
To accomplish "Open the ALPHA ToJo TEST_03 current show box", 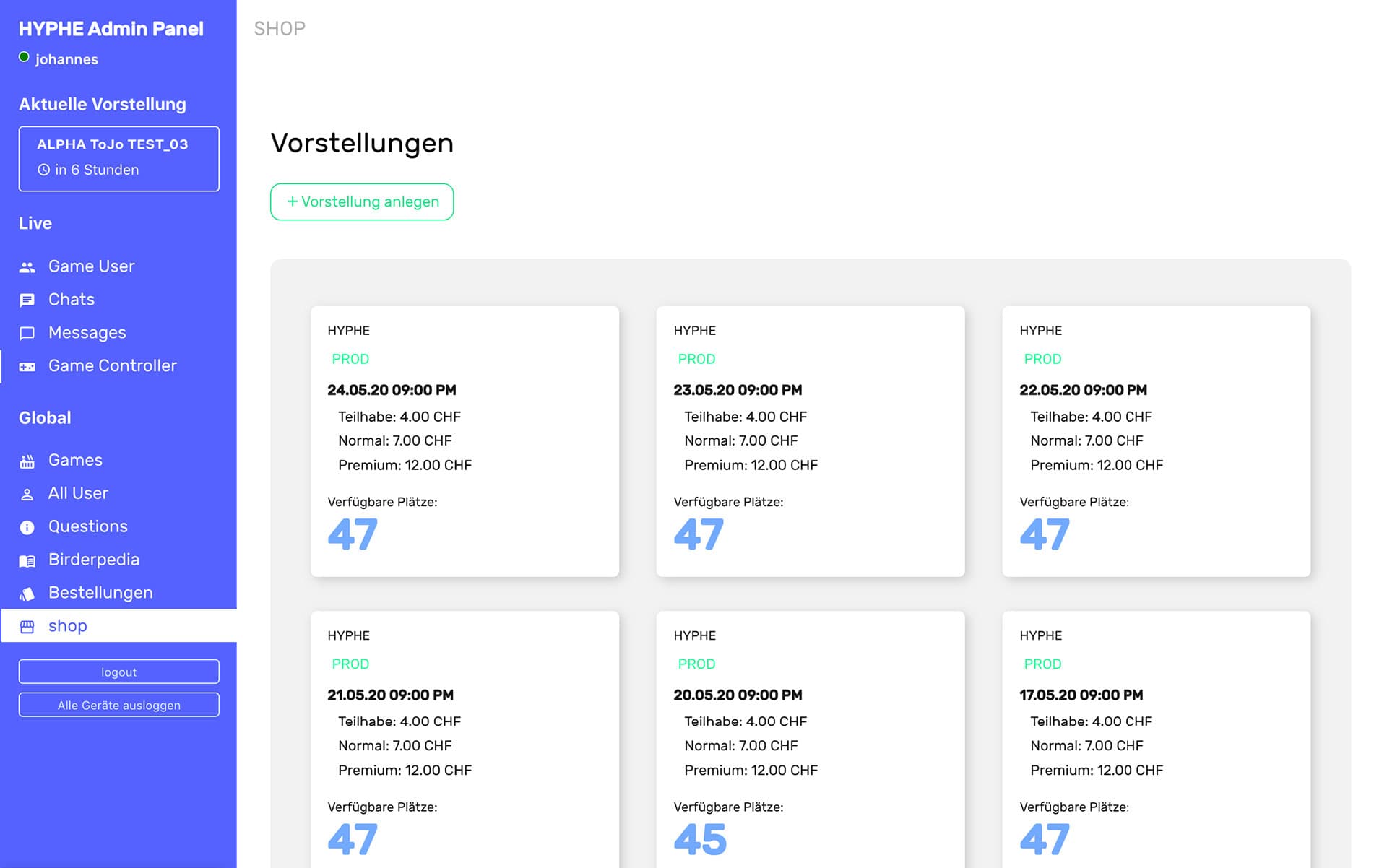I will 118,159.
